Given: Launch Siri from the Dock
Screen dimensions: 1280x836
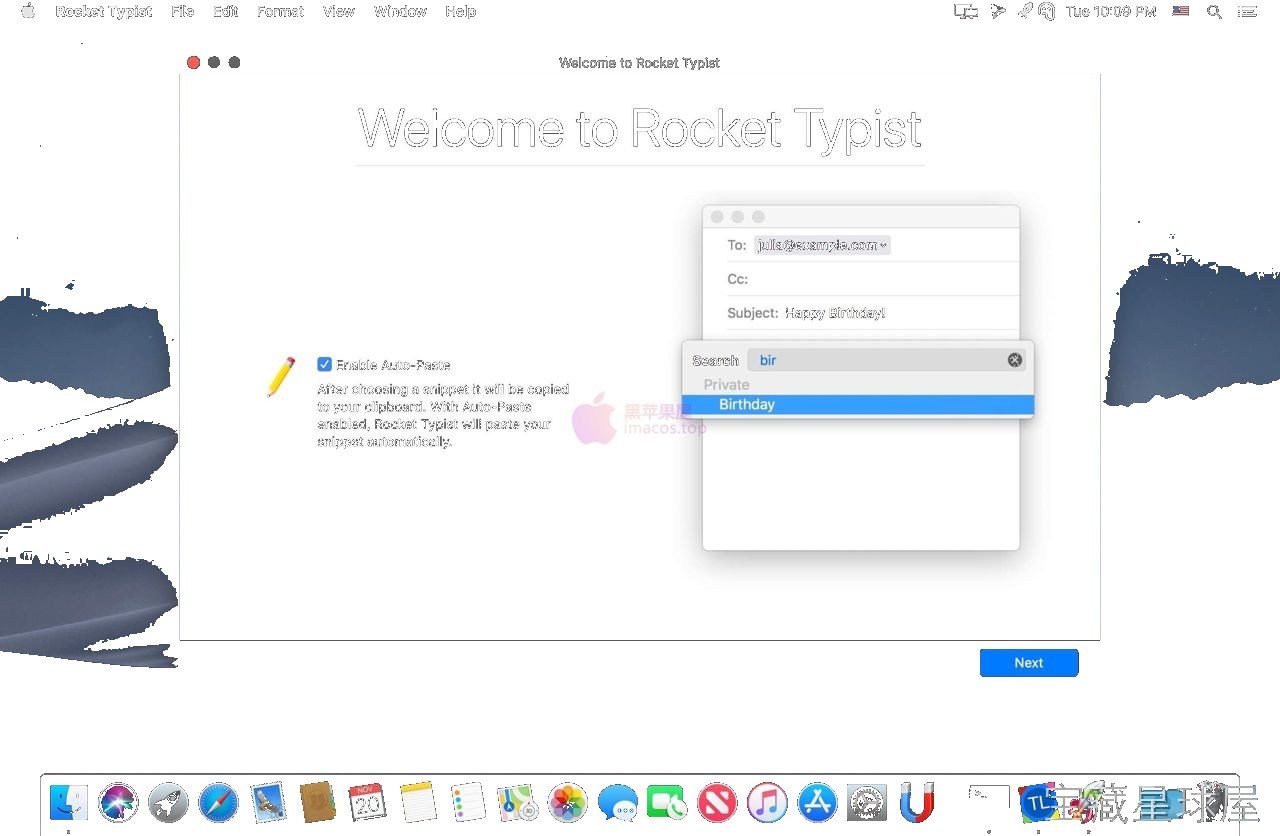Looking at the screenshot, I should 118,802.
